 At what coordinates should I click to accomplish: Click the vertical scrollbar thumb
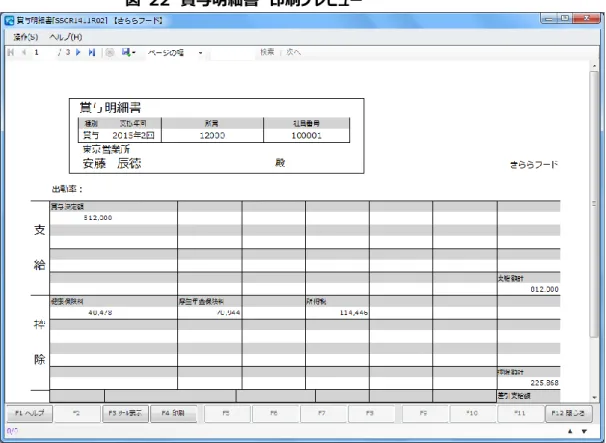click(x=594, y=204)
